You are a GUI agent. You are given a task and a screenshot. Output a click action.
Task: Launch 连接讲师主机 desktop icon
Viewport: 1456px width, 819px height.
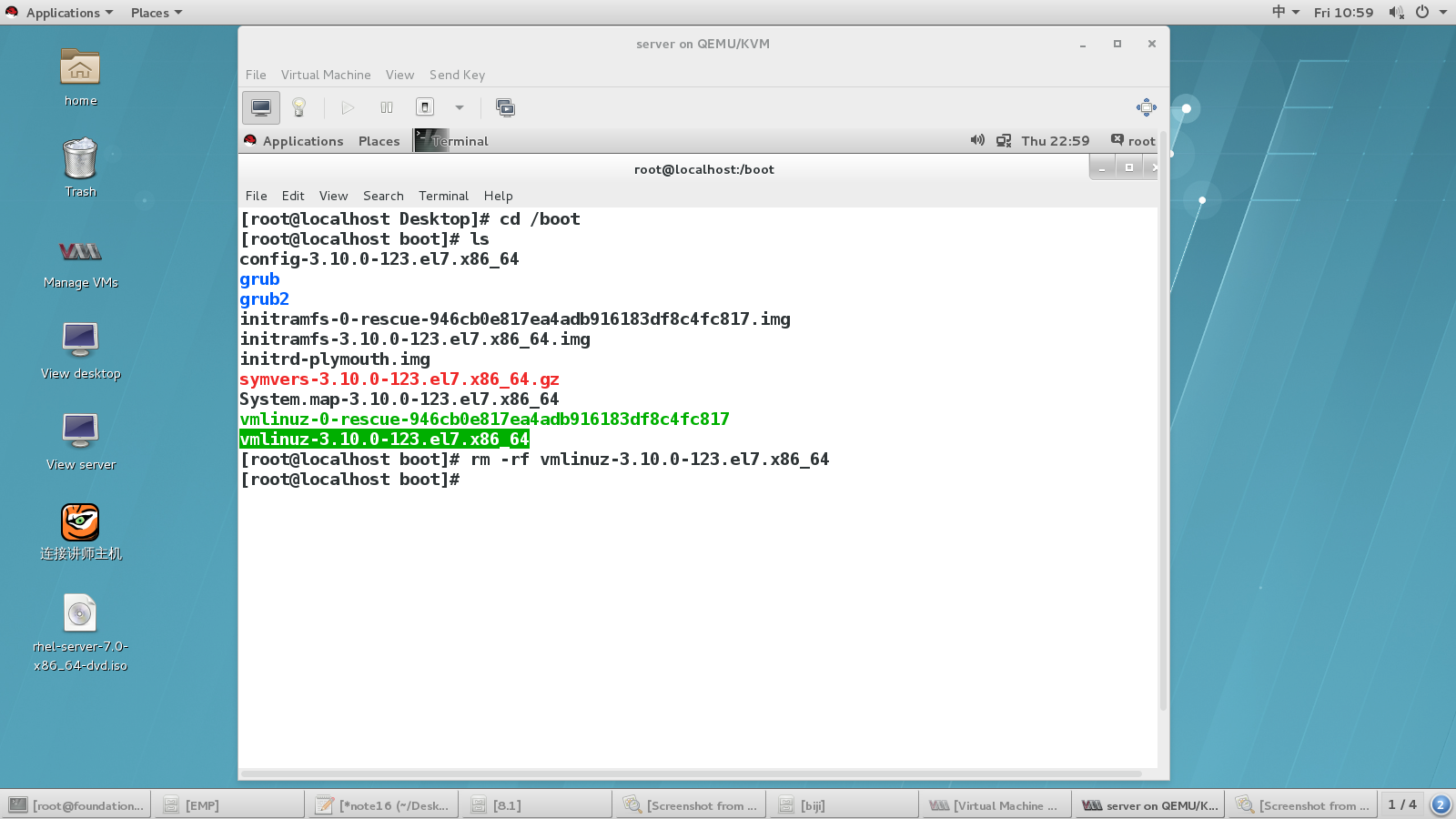click(x=80, y=532)
